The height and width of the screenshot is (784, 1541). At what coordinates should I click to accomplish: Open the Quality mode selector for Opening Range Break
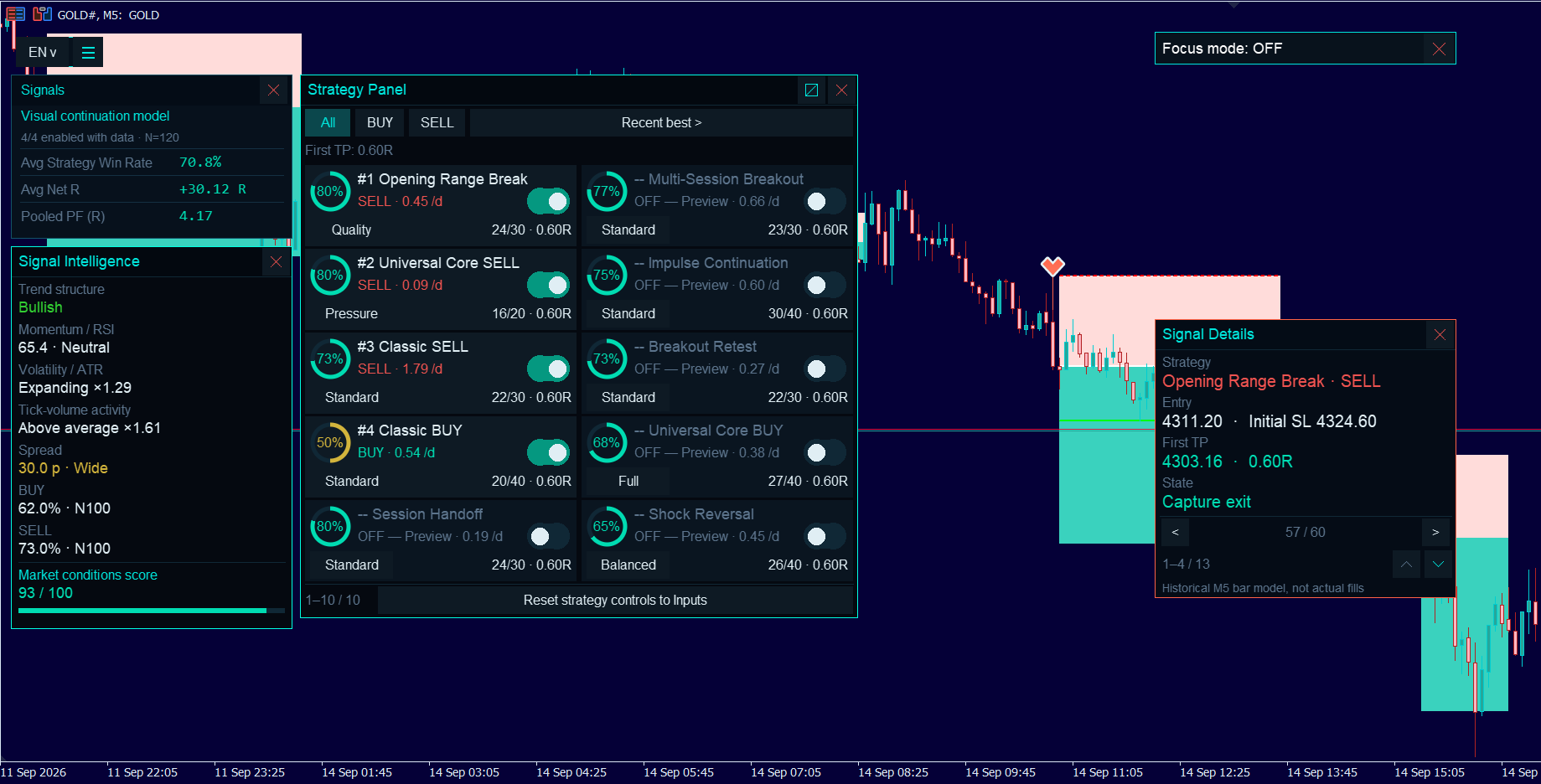tap(351, 230)
